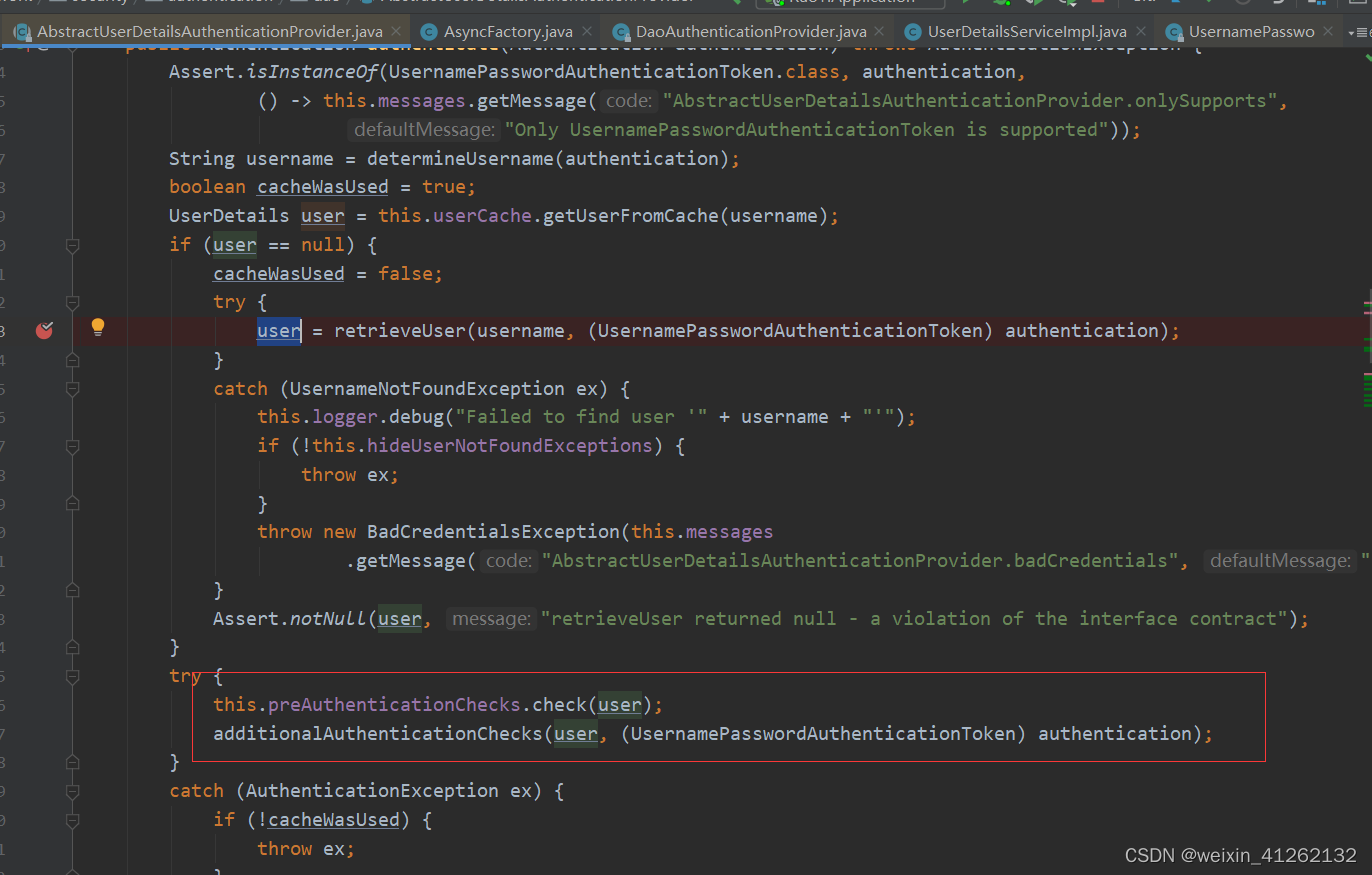
Task: Close the DaoAuthenticationProvider.java tab
Action: (x=881, y=32)
